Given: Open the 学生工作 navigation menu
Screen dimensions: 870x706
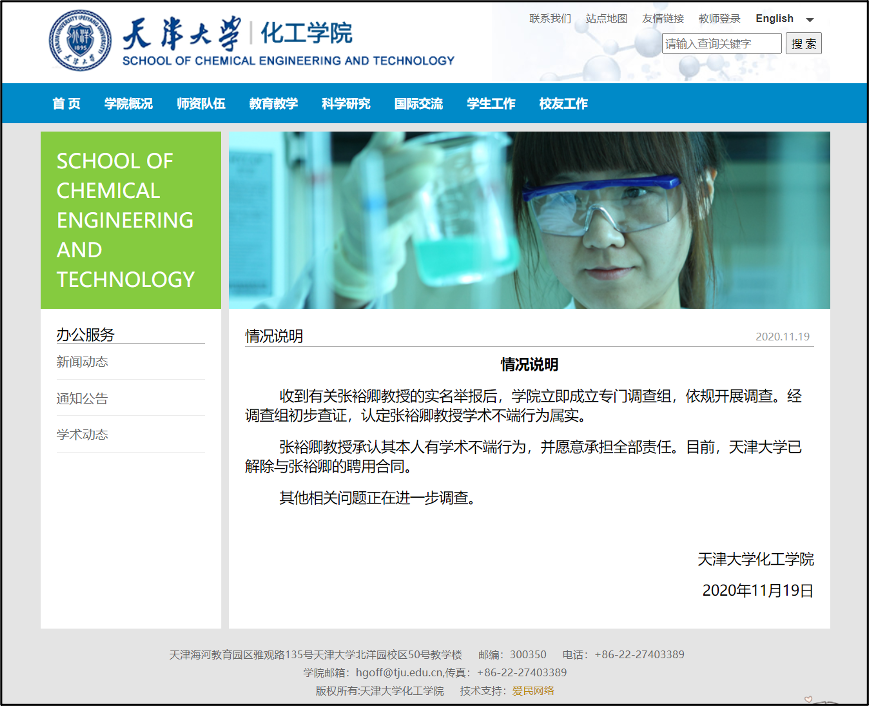Looking at the screenshot, I should tap(491, 103).
